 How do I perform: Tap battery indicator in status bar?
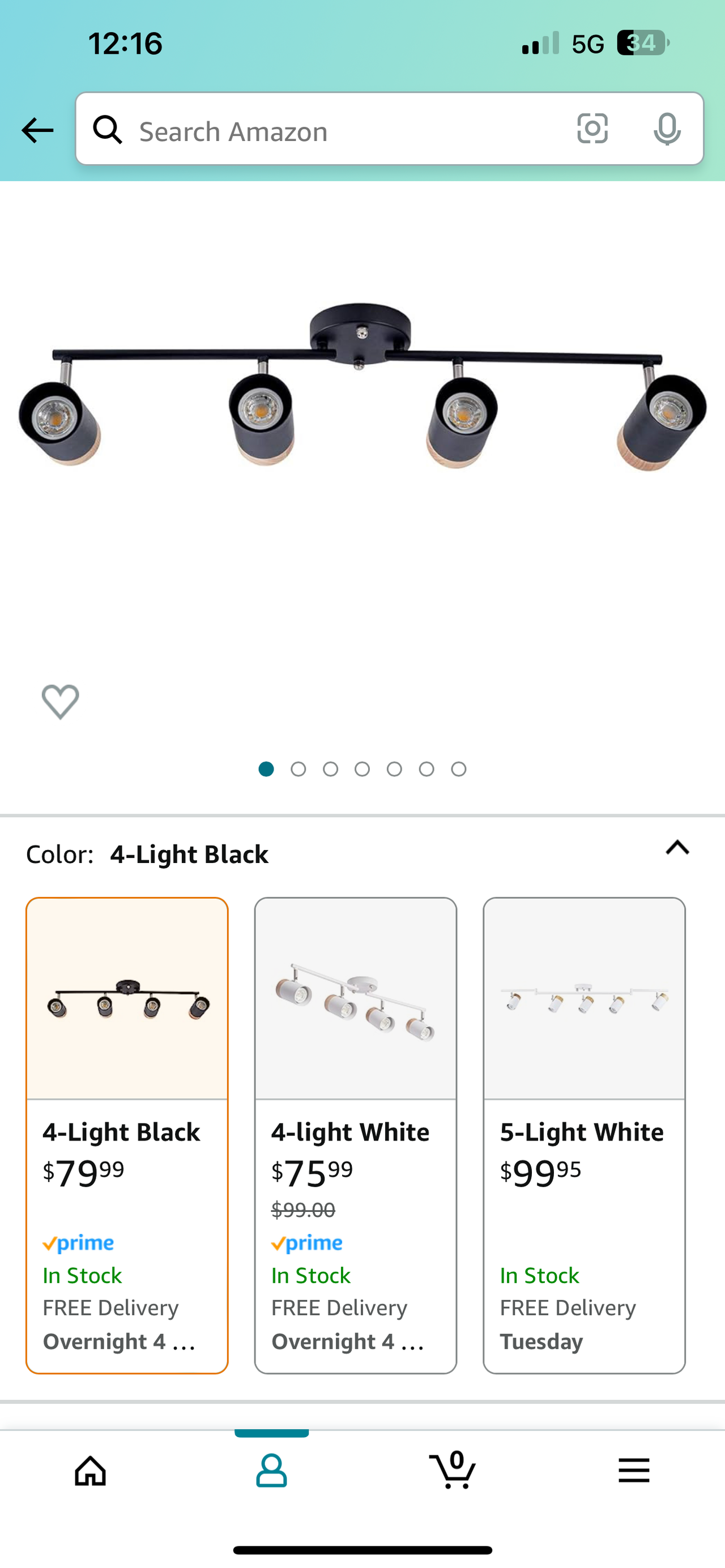[x=642, y=43]
